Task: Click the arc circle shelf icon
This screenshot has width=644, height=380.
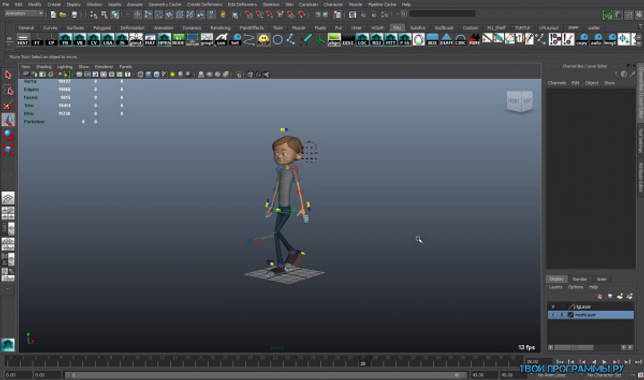Action: [x=460, y=40]
